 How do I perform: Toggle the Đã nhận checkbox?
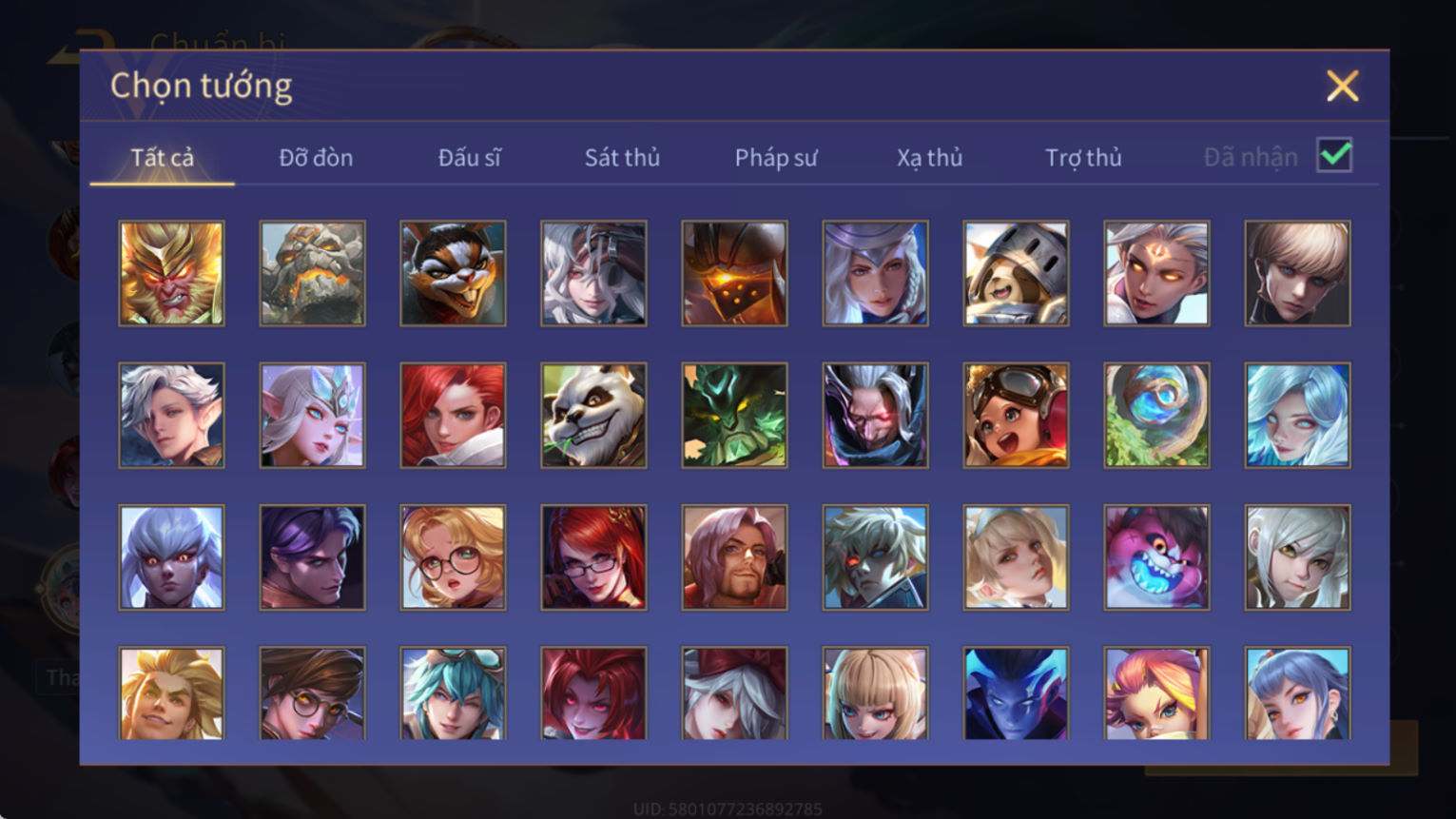pos(1334,155)
